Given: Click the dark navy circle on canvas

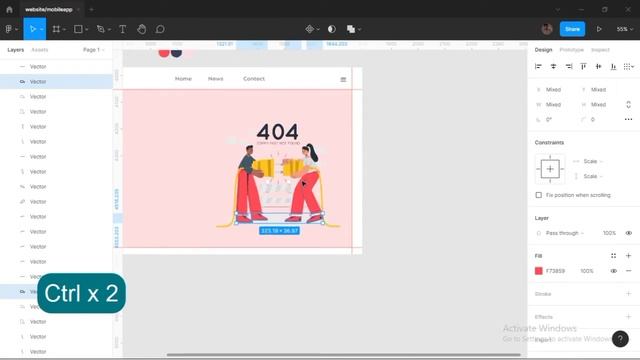Looking at the screenshot, I should point(176,53).
